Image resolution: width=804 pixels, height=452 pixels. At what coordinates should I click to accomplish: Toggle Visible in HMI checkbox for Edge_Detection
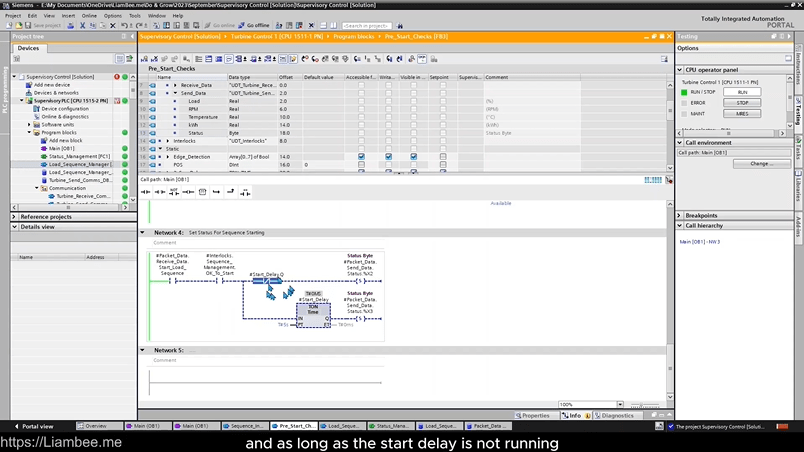(x=413, y=157)
